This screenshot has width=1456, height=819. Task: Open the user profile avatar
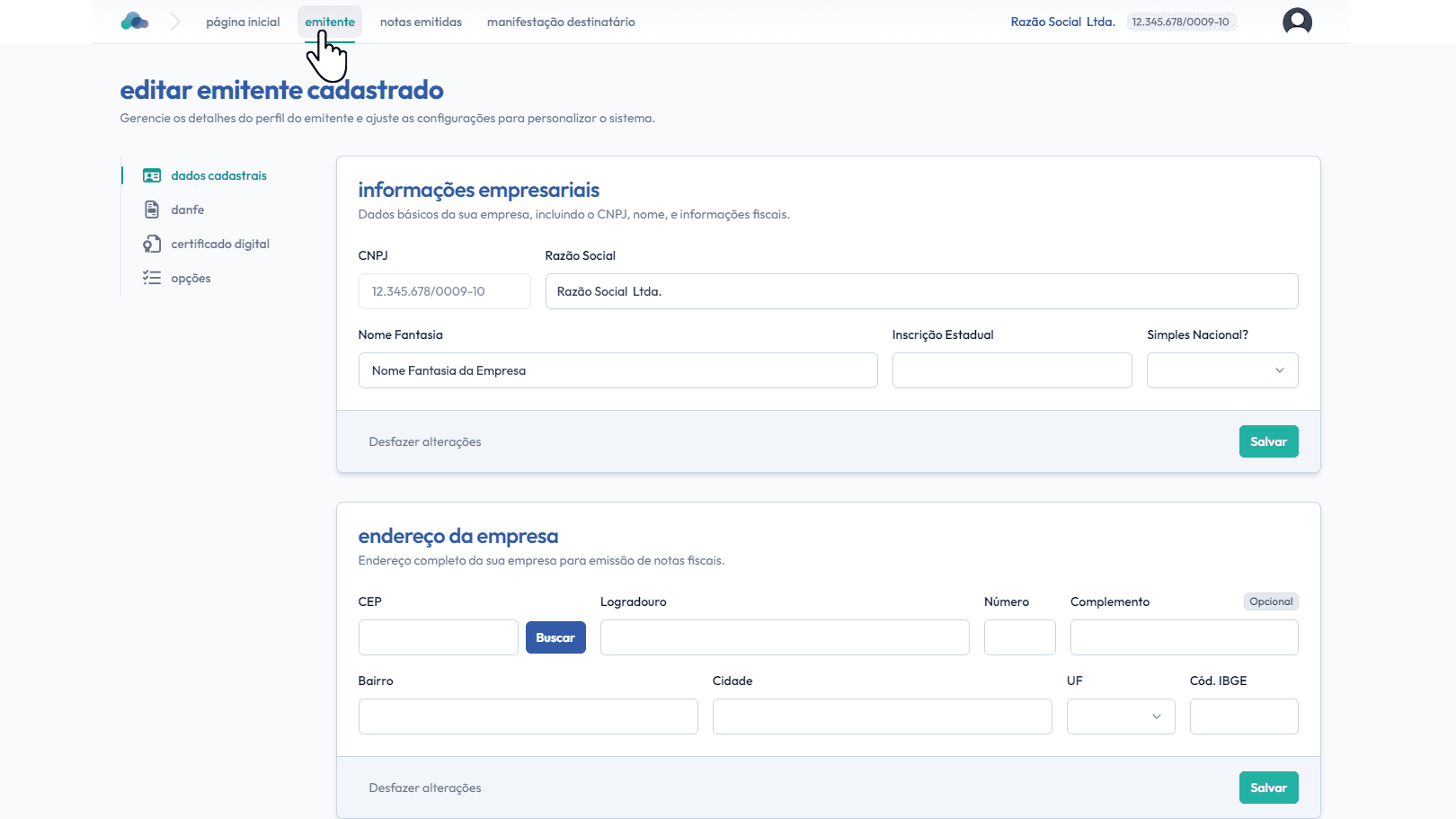[x=1296, y=22]
